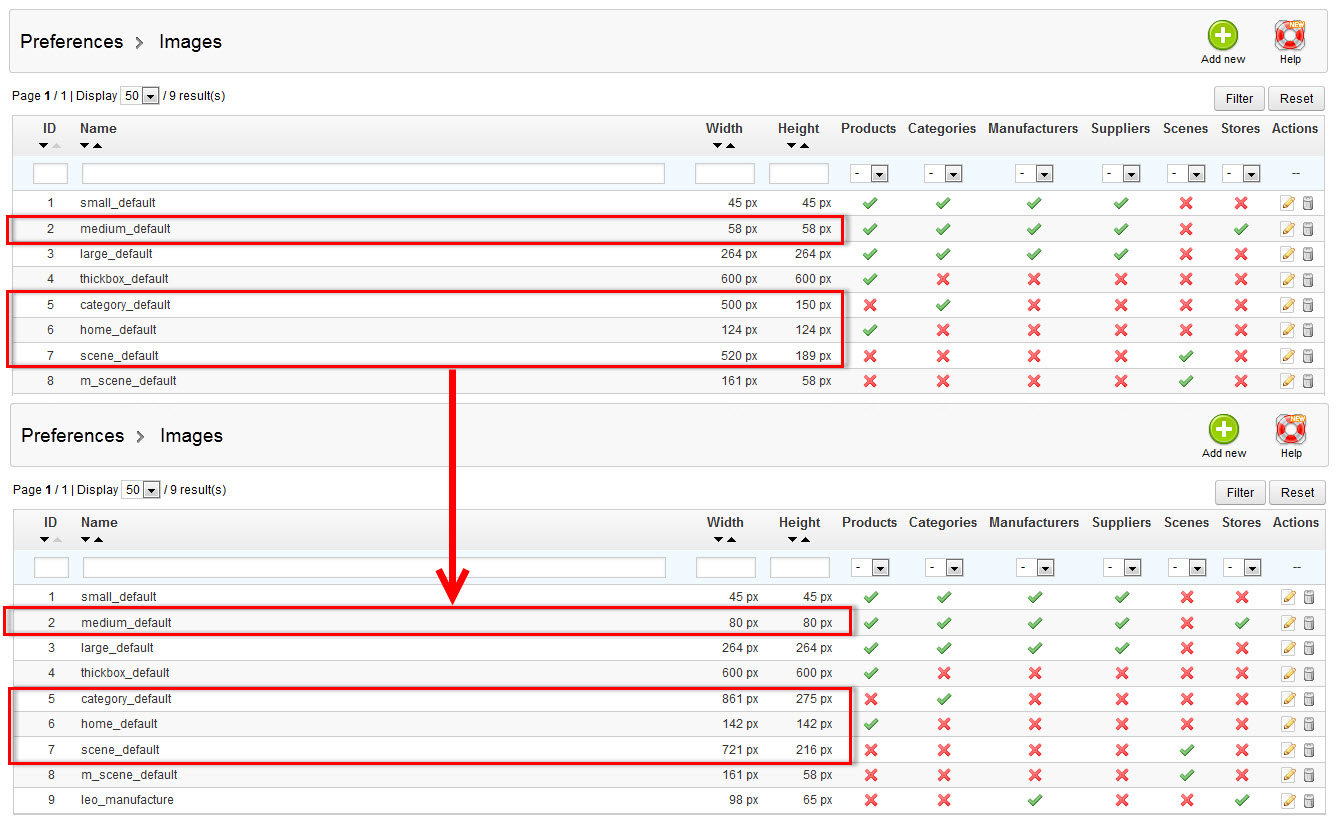Focus the Name filter field in upper table
This screenshot has height=823, width=1337.
pos(373,174)
